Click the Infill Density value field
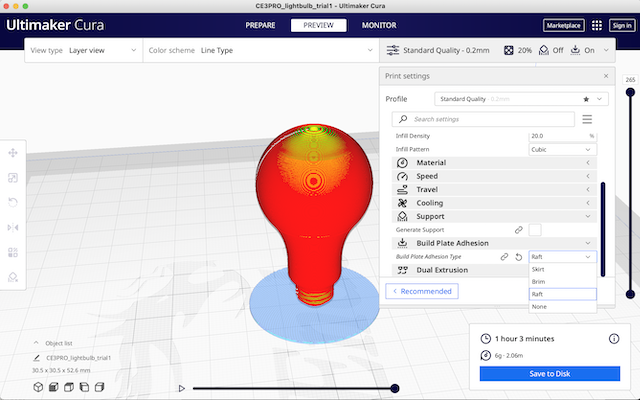The height and width of the screenshot is (400, 640). click(x=562, y=136)
